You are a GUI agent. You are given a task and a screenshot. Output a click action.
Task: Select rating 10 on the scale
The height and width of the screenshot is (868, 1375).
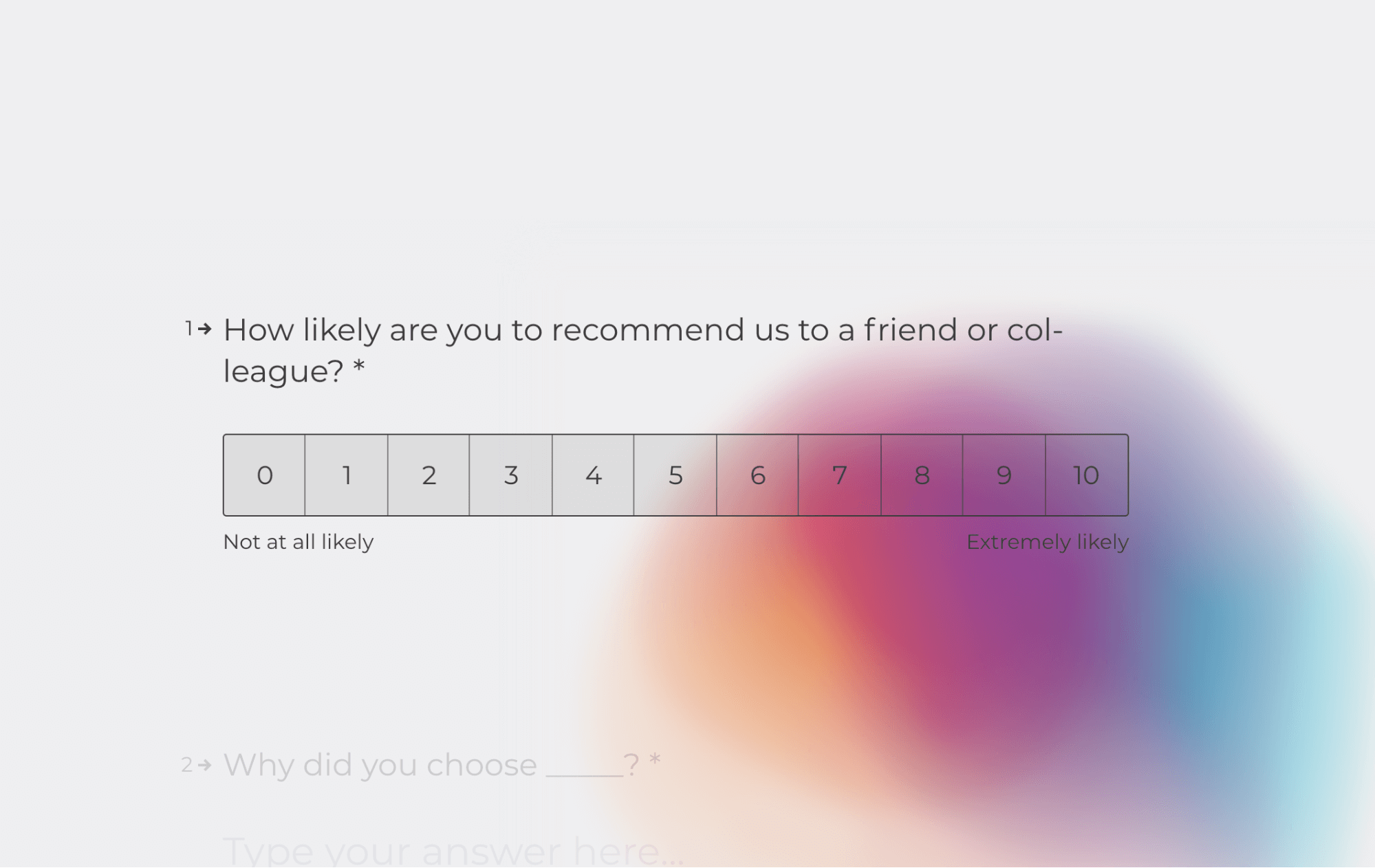click(1087, 475)
